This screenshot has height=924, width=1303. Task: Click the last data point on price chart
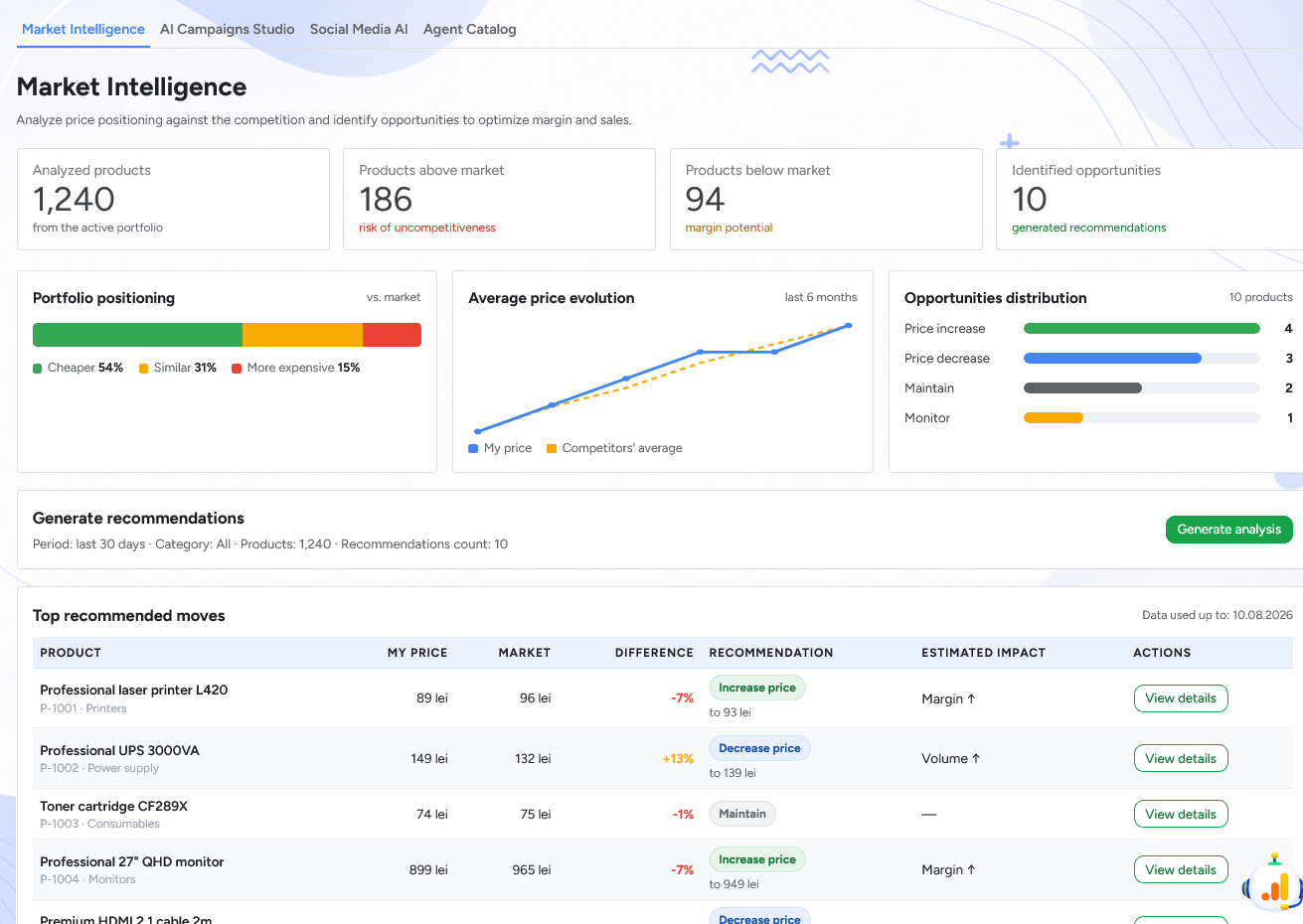(x=848, y=326)
